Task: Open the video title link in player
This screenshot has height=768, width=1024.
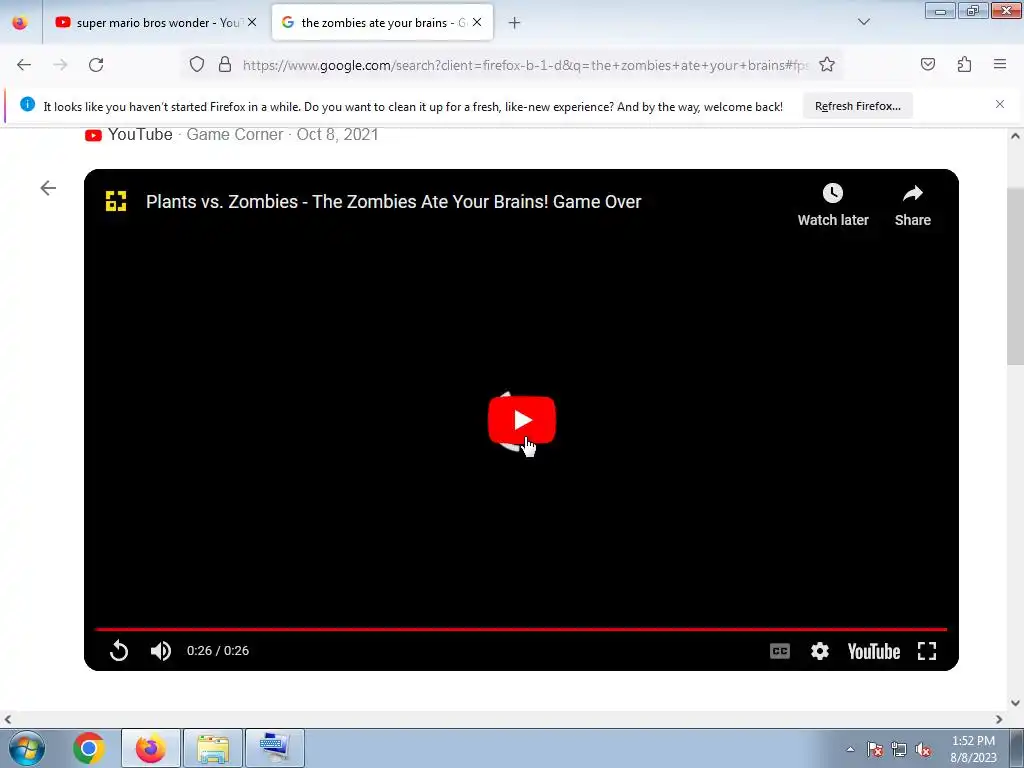Action: pyautogui.click(x=393, y=202)
